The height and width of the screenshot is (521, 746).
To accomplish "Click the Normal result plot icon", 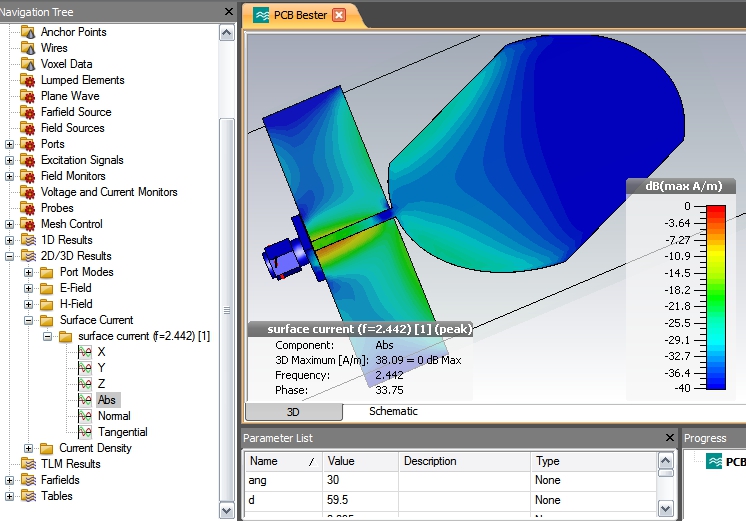I will tap(85, 416).
